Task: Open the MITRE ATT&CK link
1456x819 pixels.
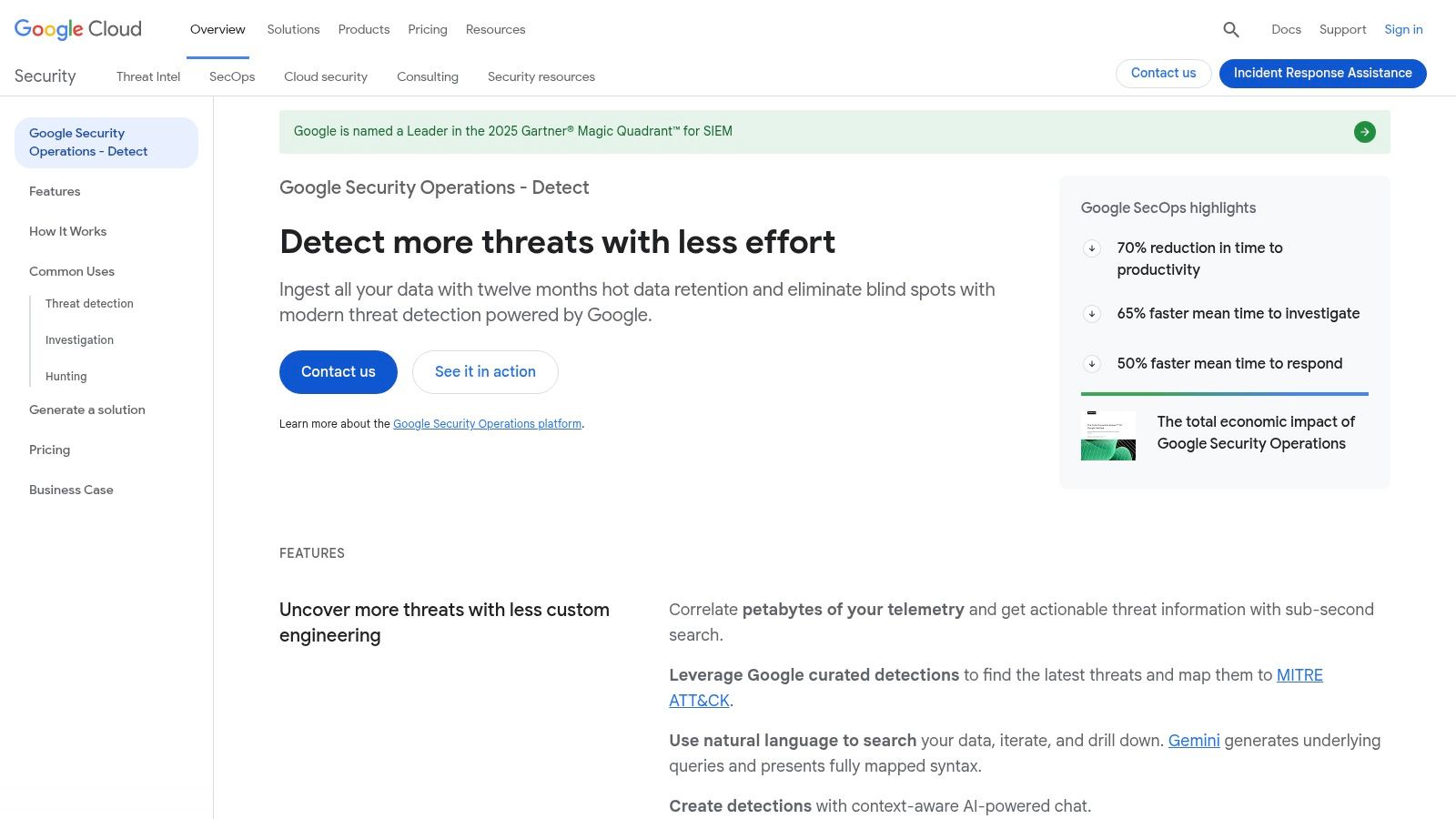Action: (996, 688)
